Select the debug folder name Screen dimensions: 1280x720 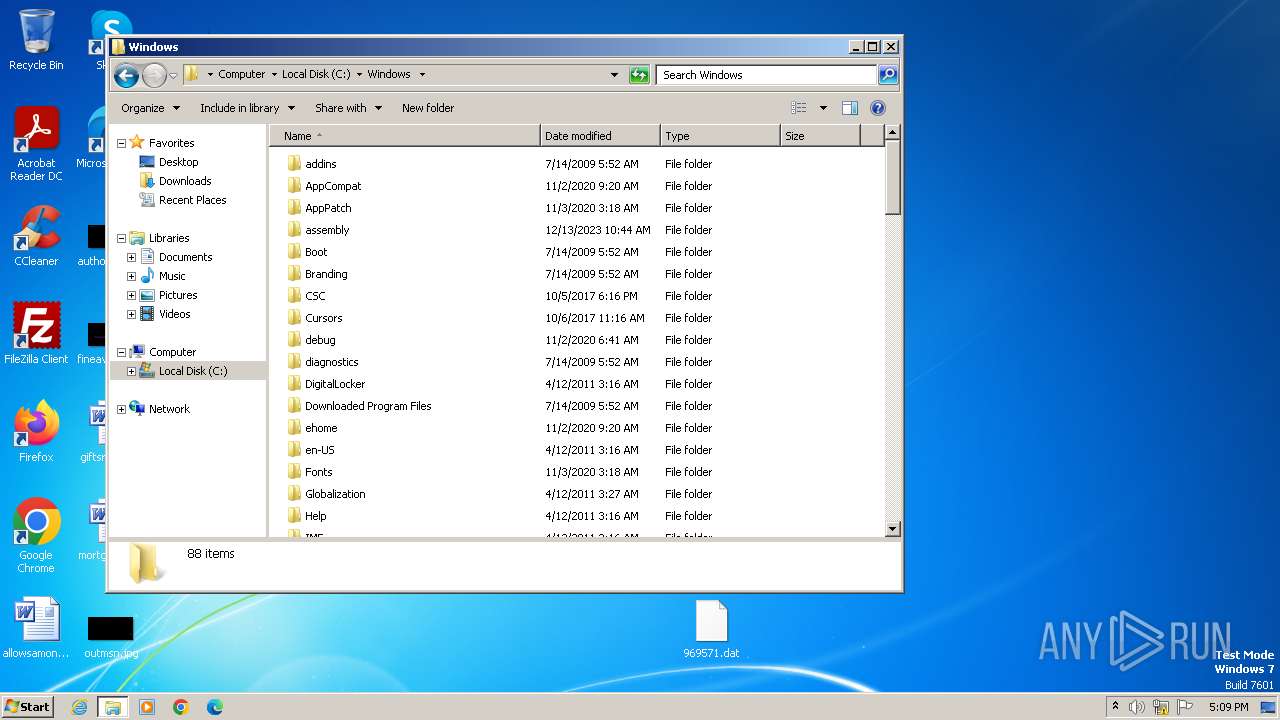pyautogui.click(x=320, y=340)
